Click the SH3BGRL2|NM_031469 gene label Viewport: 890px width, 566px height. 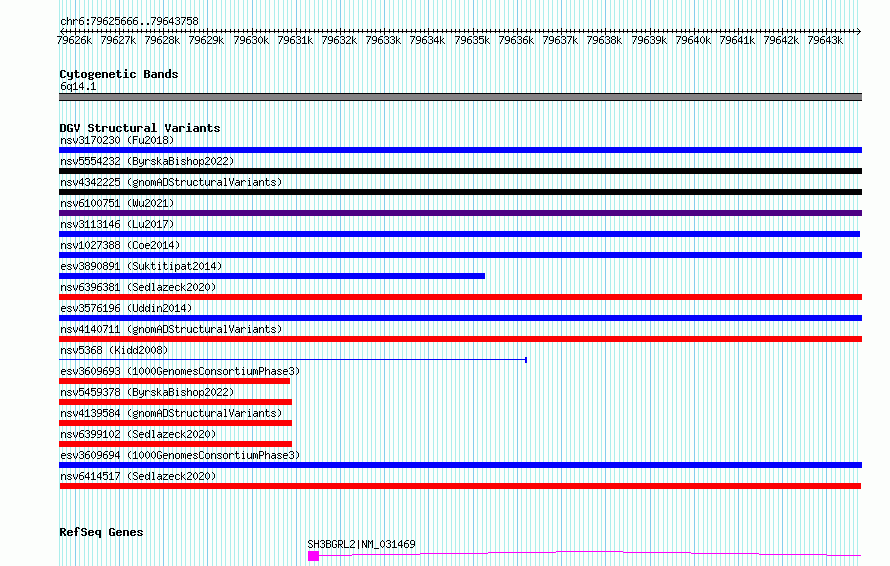[362, 544]
